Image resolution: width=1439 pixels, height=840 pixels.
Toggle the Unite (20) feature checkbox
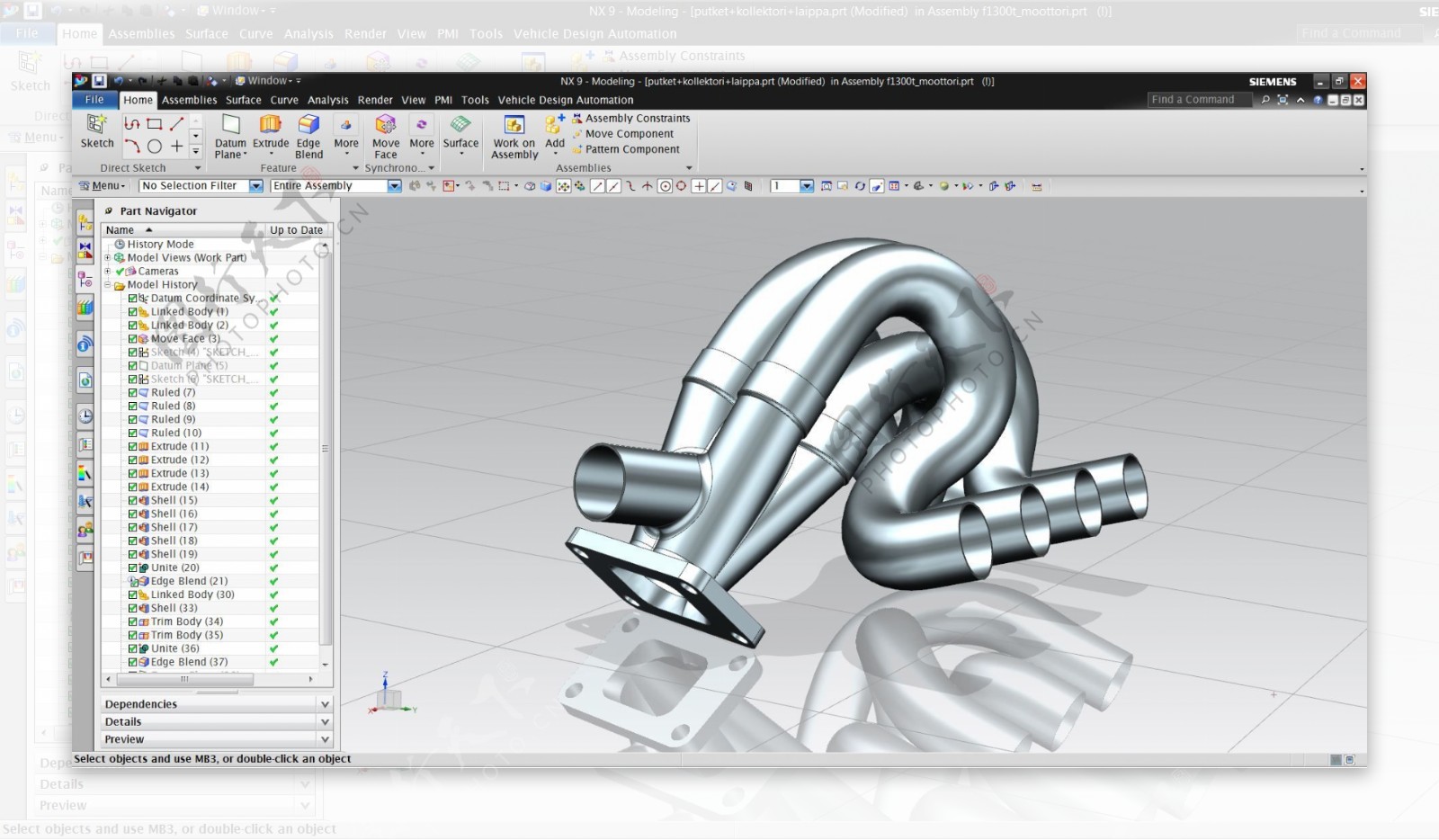pyautogui.click(x=132, y=568)
